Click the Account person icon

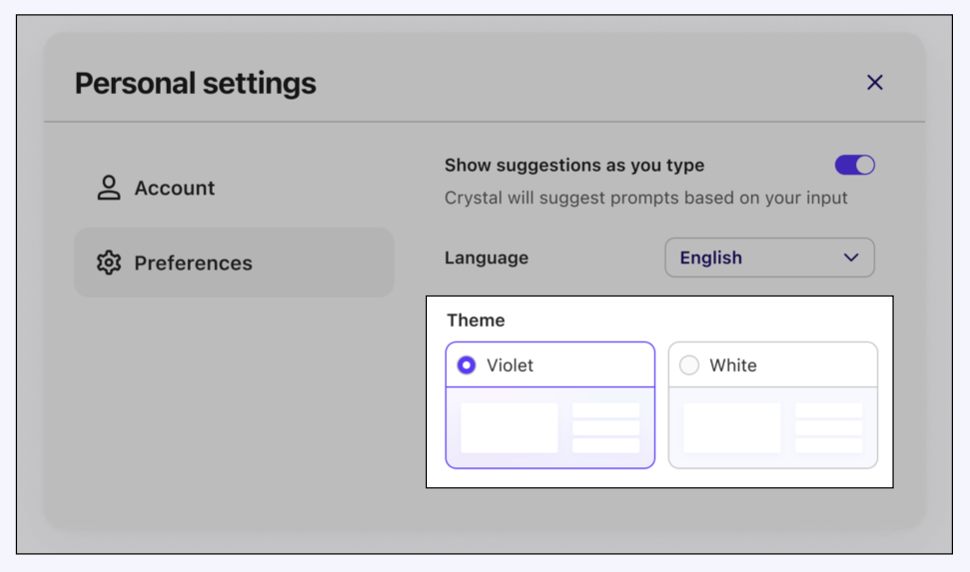108,188
